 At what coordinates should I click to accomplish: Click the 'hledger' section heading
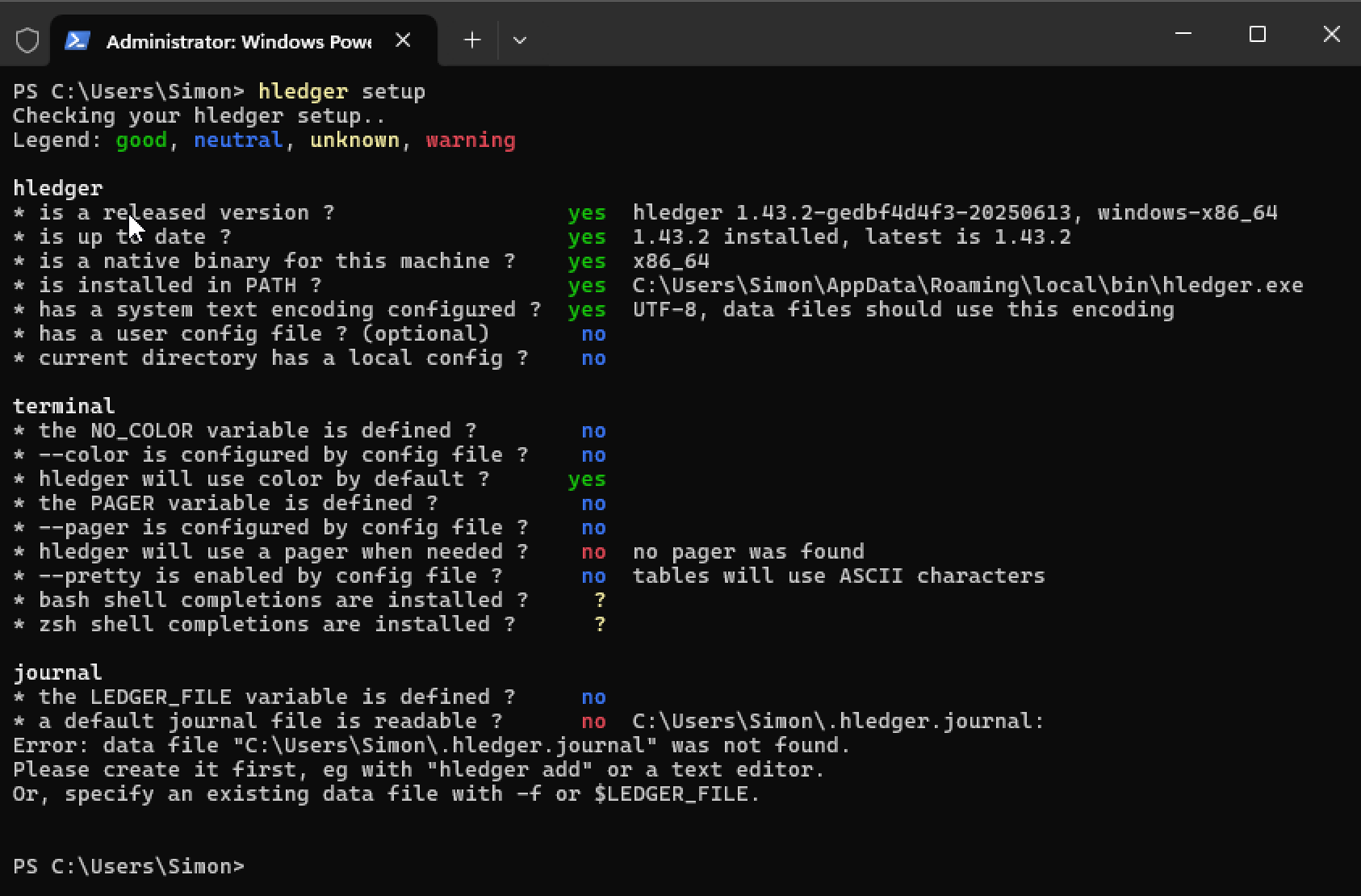58,189
